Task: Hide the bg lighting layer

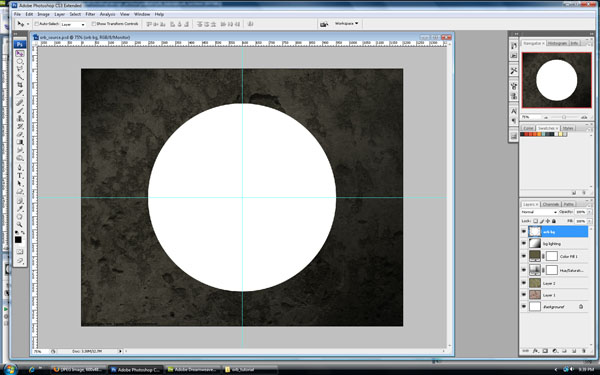Action: coord(524,243)
